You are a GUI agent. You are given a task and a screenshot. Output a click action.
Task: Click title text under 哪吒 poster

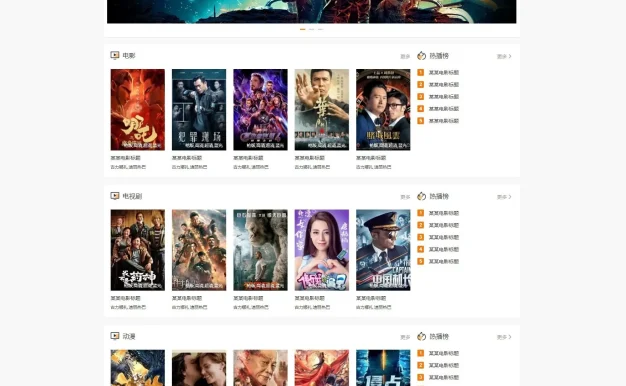click(125, 158)
